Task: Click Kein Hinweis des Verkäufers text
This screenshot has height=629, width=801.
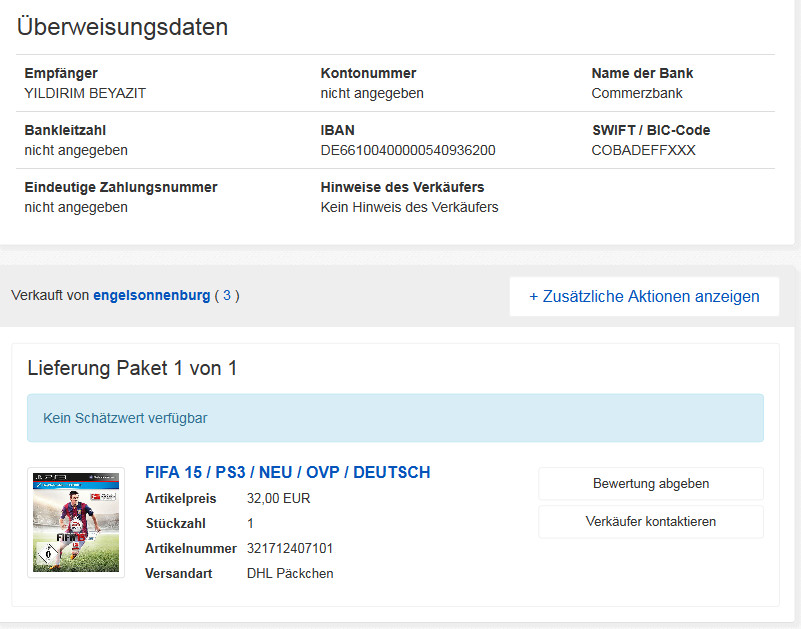Action: (409, 208)
